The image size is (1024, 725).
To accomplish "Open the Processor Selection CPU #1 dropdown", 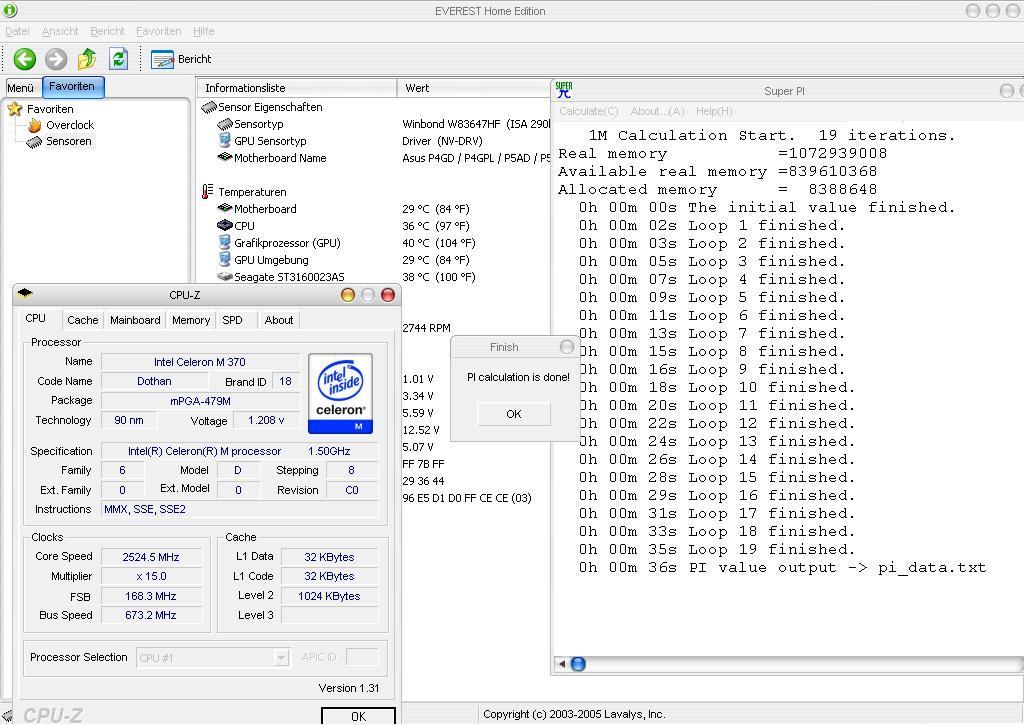I will click(213, 658).
